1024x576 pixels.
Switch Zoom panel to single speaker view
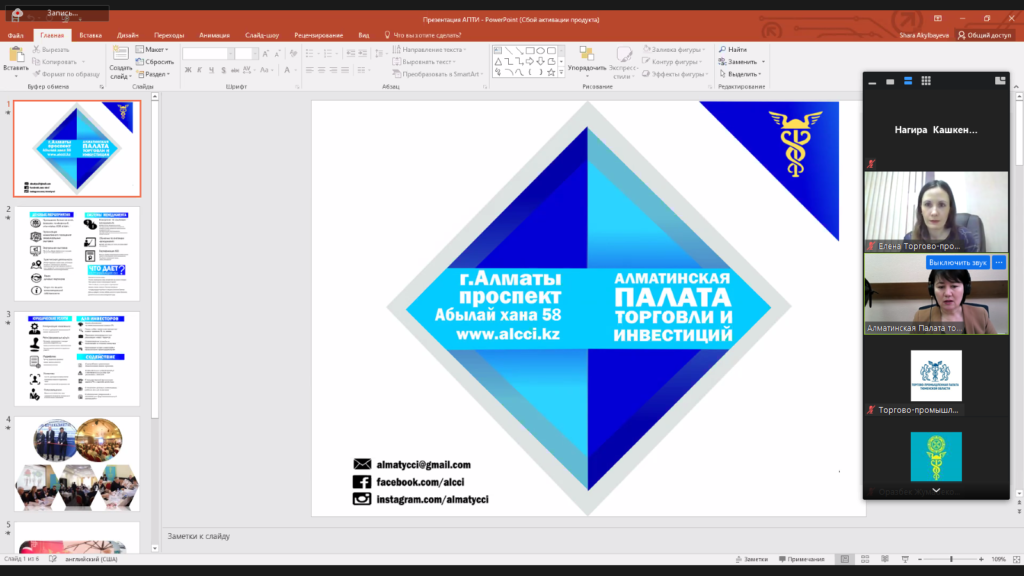coord(890,82)
